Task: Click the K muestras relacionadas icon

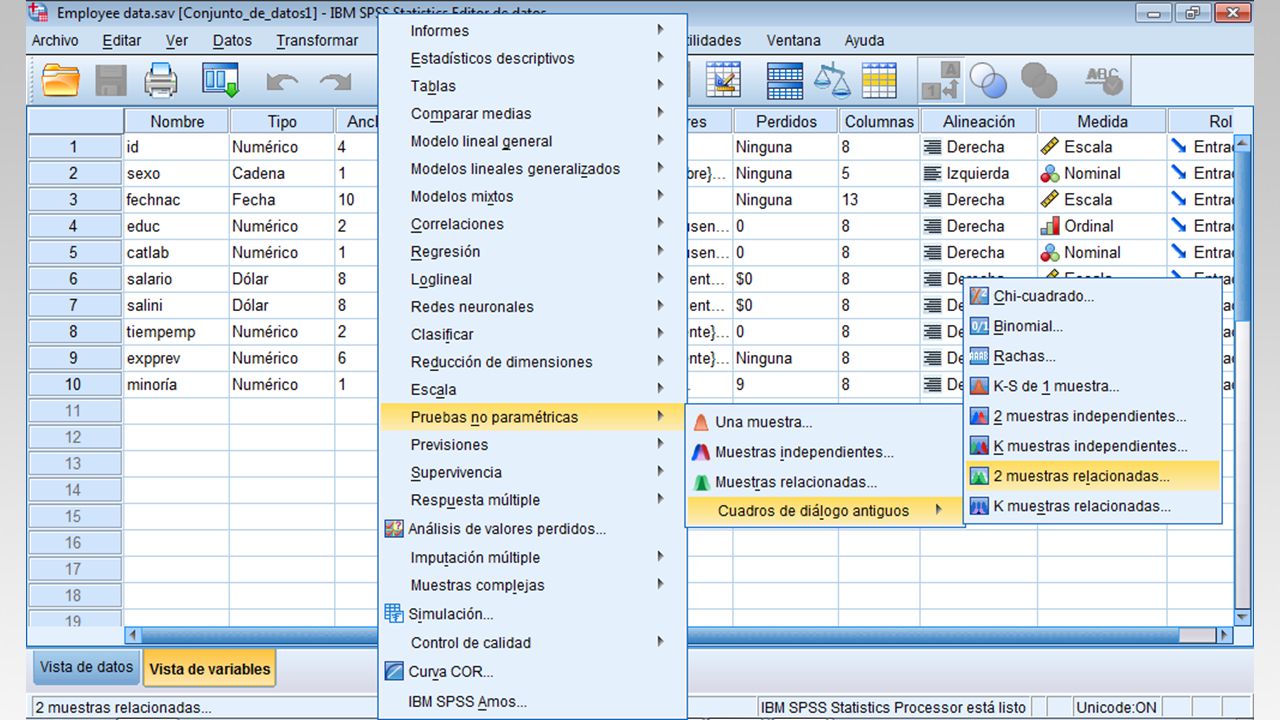Action: tap(979, 506)
